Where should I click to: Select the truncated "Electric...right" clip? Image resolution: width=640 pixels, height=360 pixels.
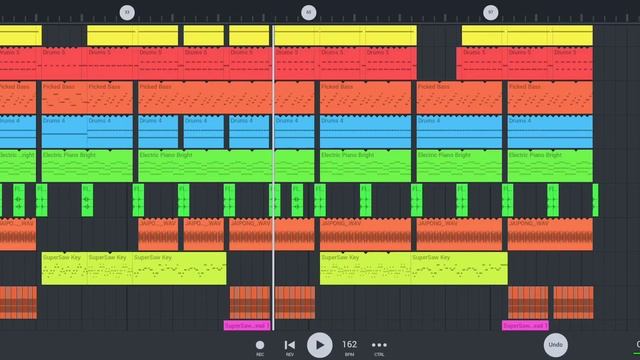tap(18, 166)
